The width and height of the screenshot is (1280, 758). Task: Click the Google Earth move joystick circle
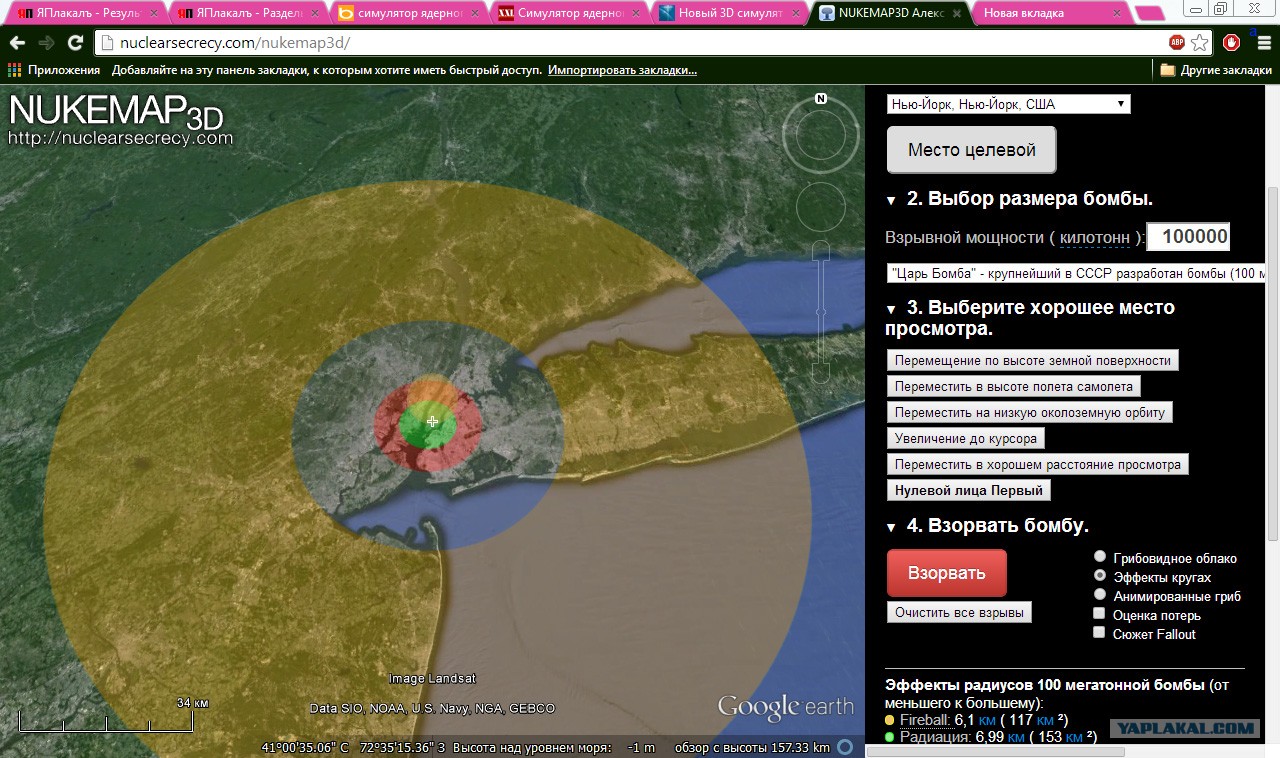click(821, 206)
